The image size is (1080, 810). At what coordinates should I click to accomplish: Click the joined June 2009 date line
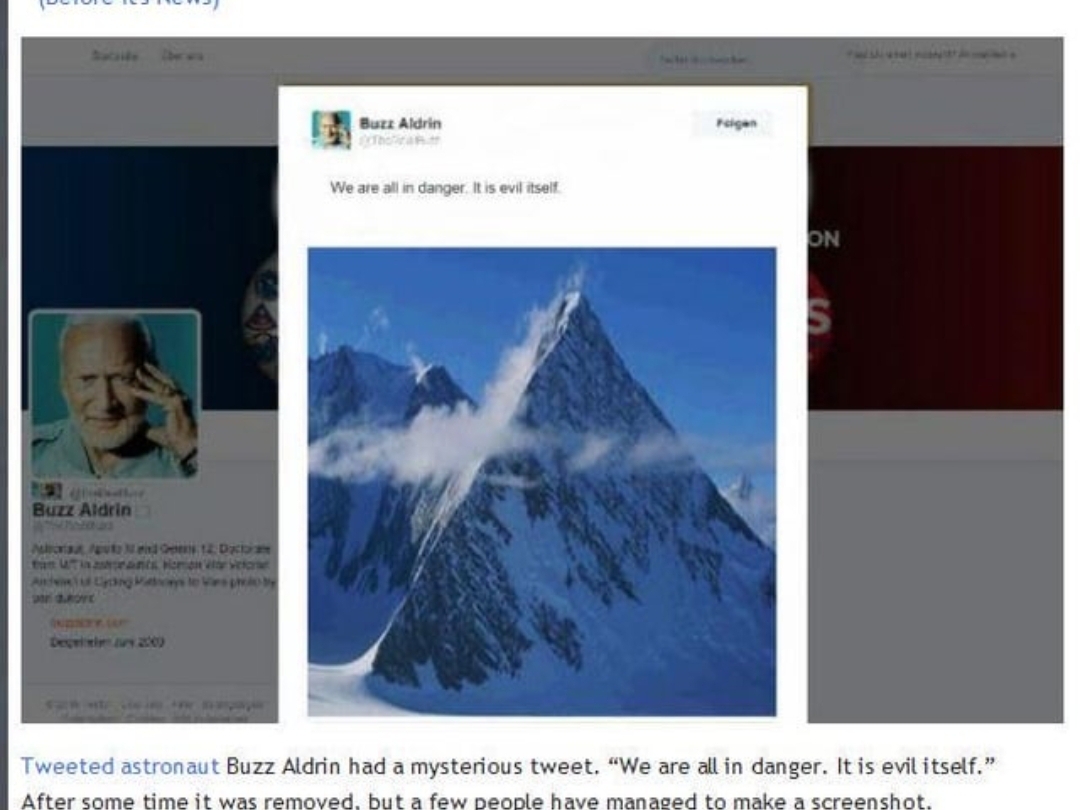pos(107,642)
